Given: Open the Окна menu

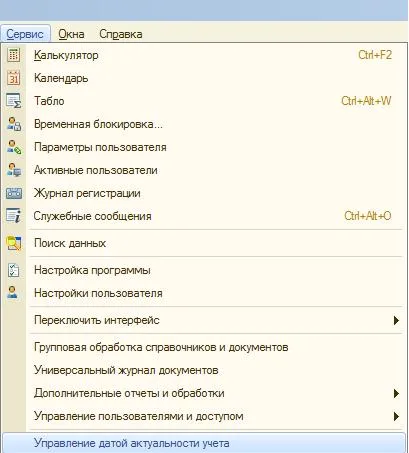Looking at the screenshot, I should click(71, 34).
